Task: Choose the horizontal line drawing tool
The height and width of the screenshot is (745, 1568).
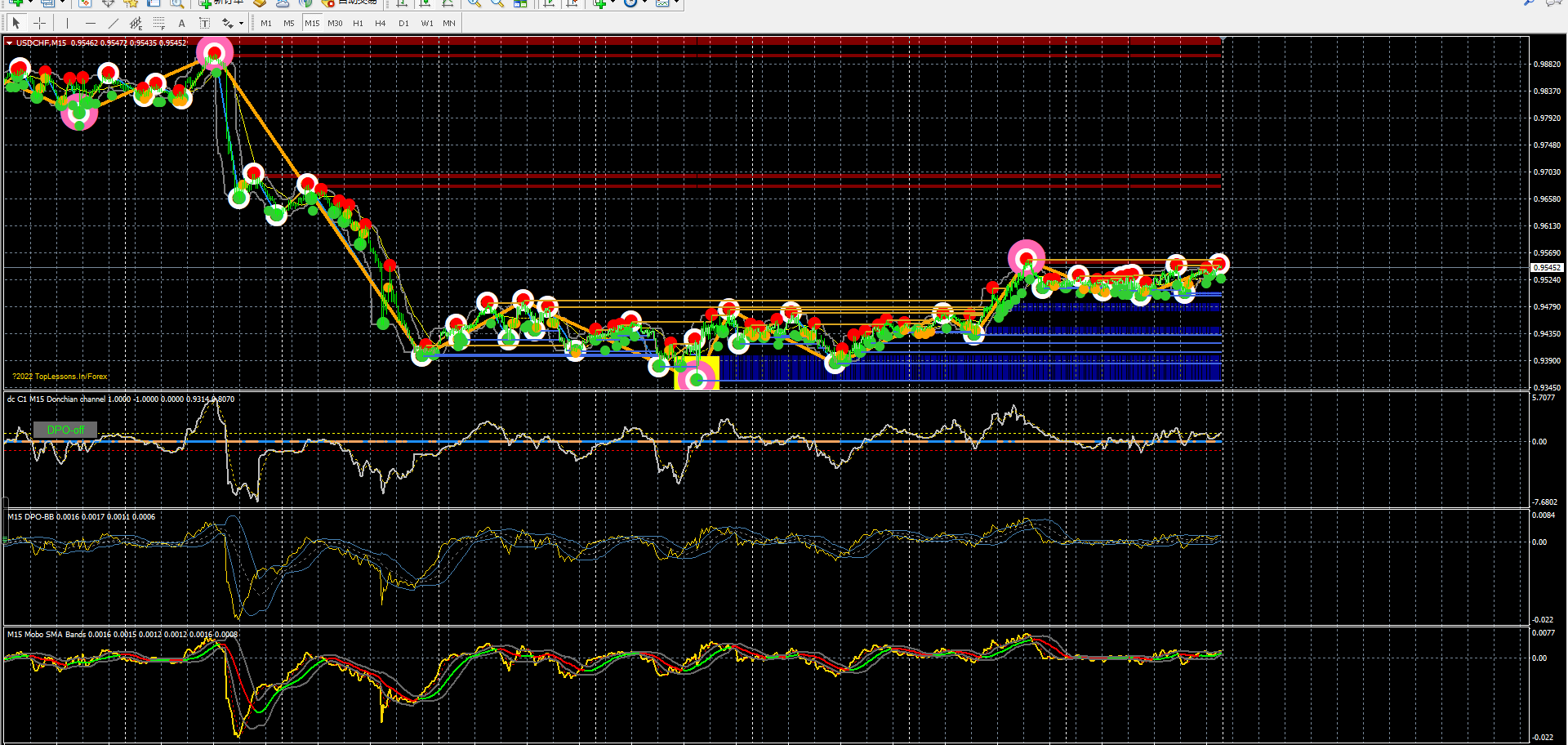Action: coord(91,23)
